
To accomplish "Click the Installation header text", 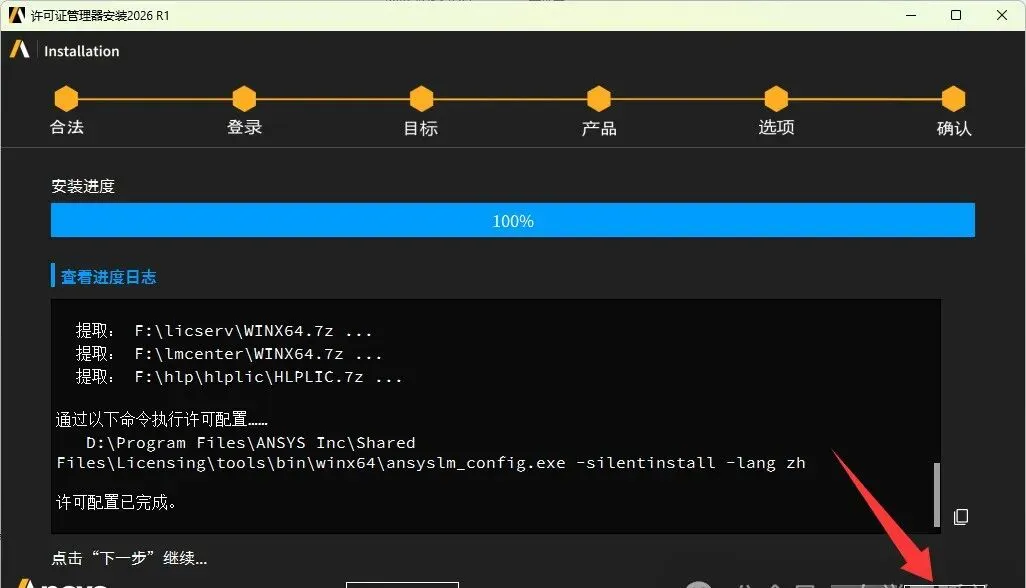I will point(82,51).
